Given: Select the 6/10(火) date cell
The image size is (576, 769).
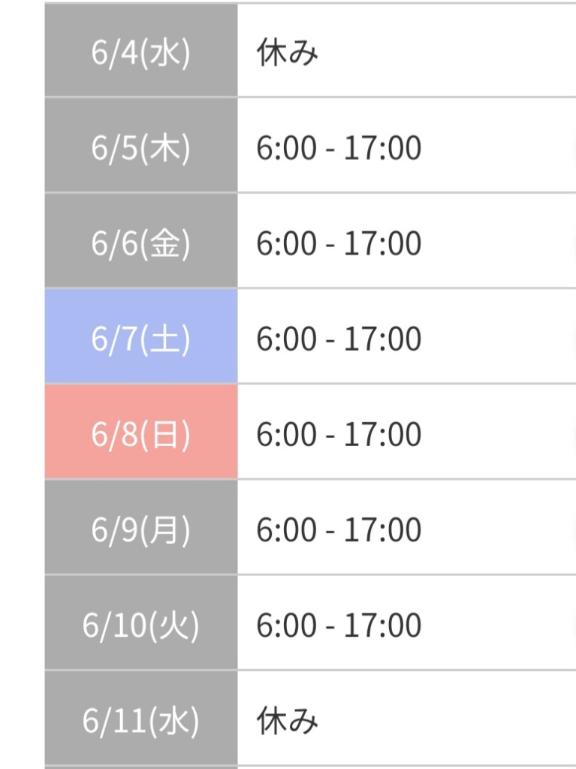Looking at the screenshot, I should 141,623.
